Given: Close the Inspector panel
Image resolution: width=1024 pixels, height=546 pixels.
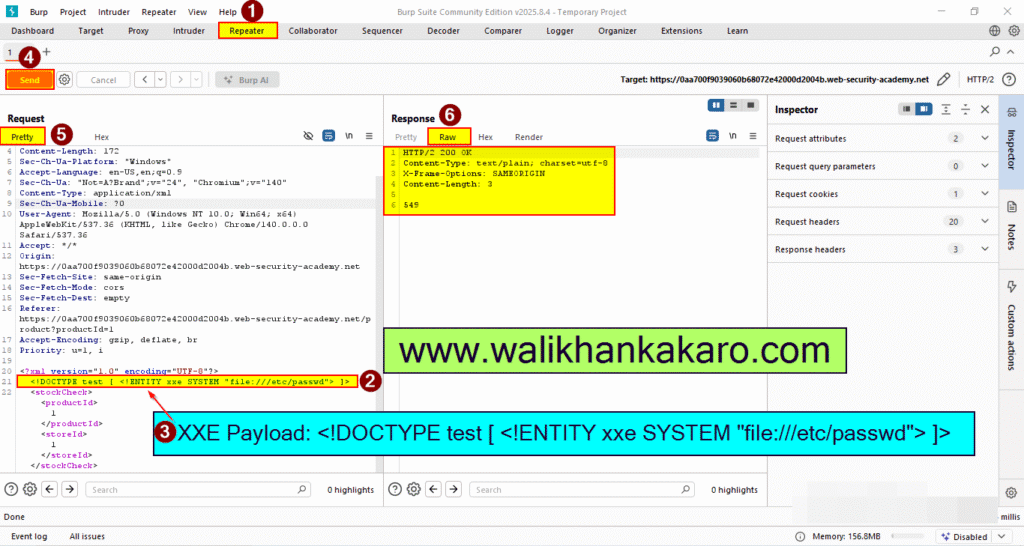Looking at the screenshot, I should tap(985, 110).
